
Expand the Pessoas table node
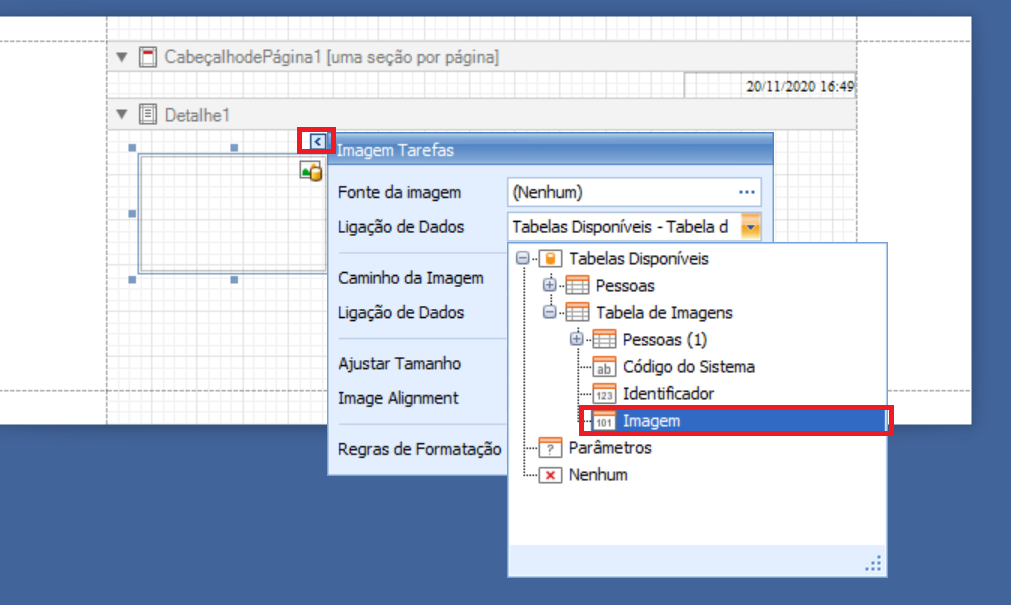pos(549,286)
